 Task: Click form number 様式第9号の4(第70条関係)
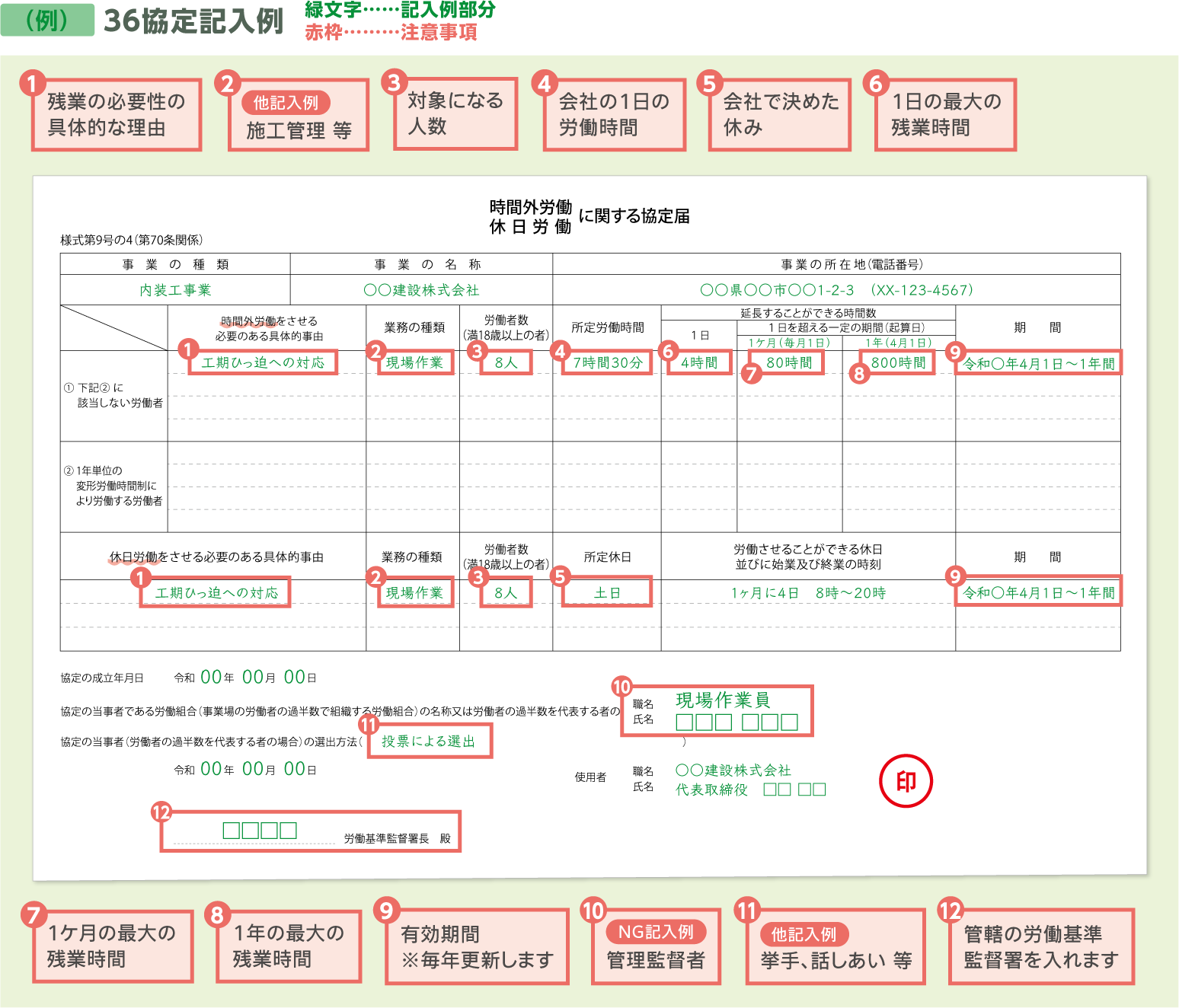pyautogui.click(x=132, y=240)
